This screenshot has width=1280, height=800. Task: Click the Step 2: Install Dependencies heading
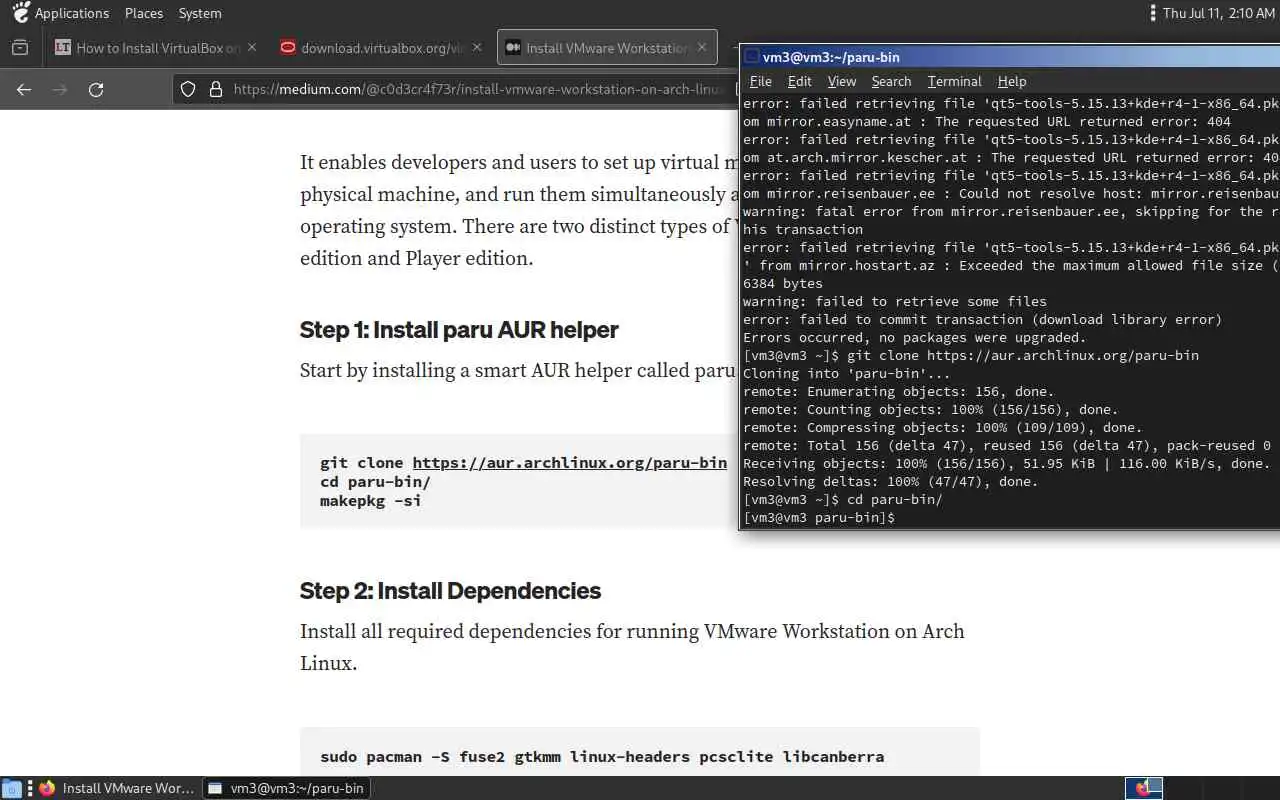tap(450, 590)
